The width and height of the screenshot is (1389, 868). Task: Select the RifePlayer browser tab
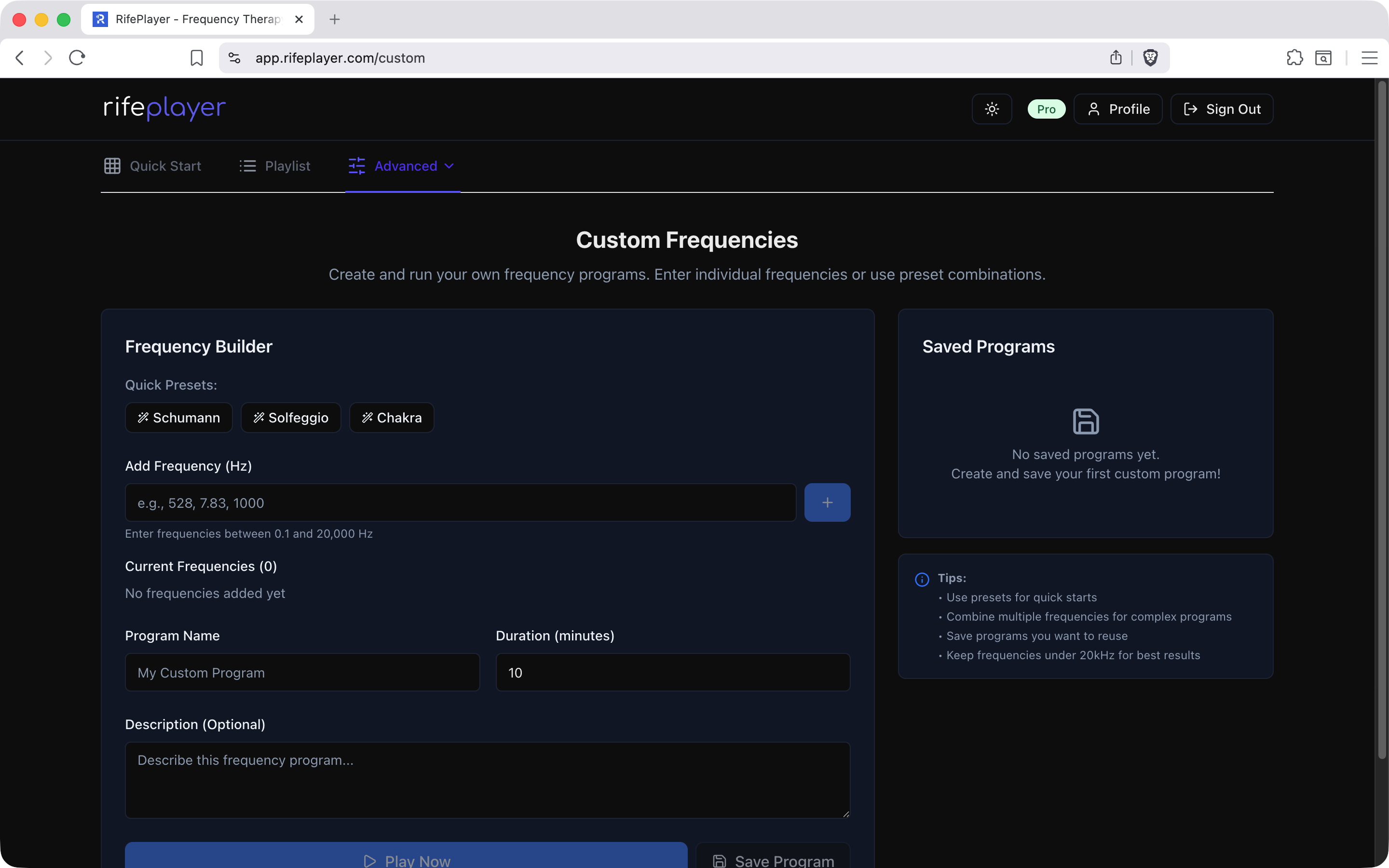point(198,19)
